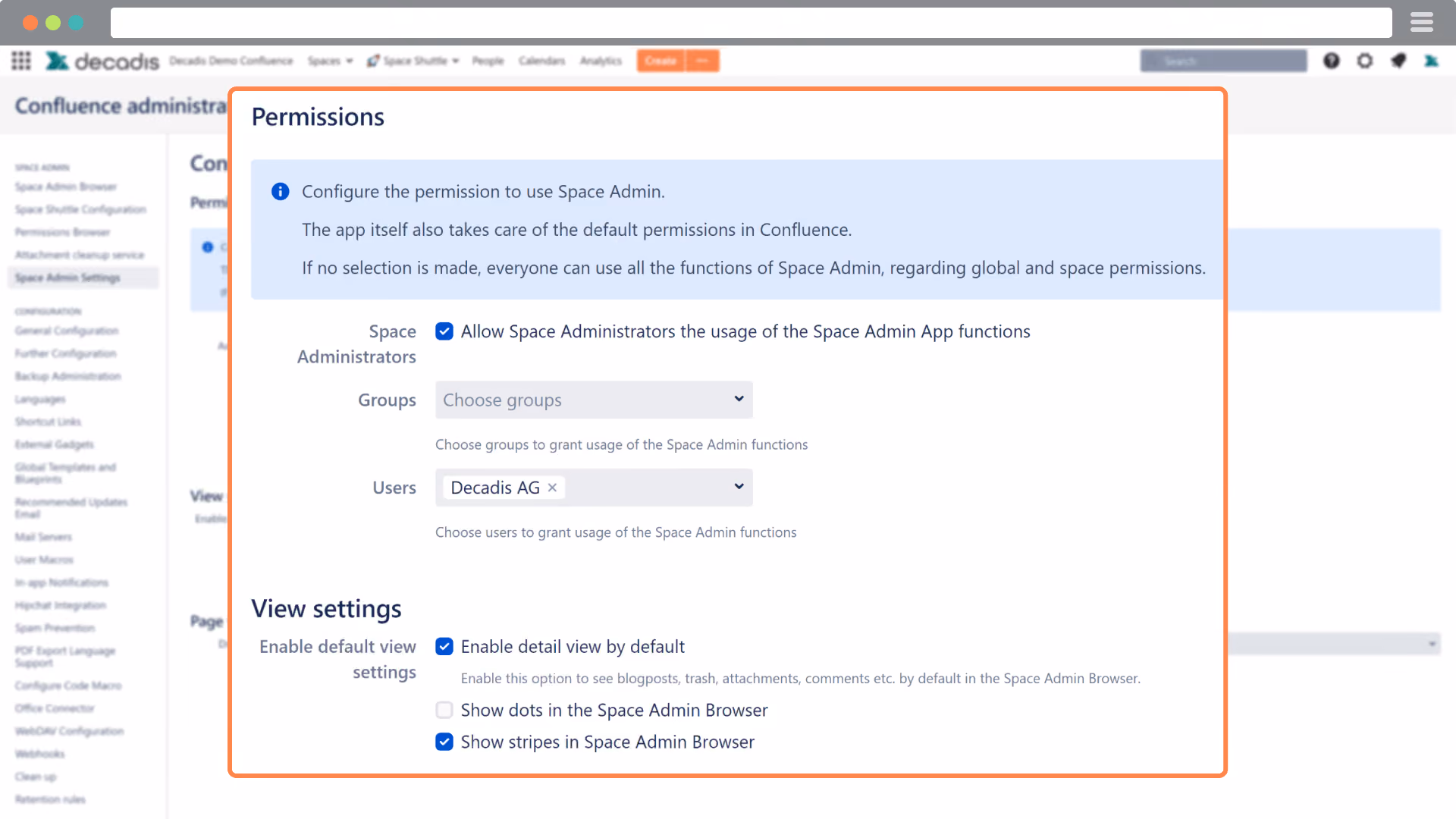
Task: Open Attachment cleanup service in sidebar
Action: coord(80,255)
